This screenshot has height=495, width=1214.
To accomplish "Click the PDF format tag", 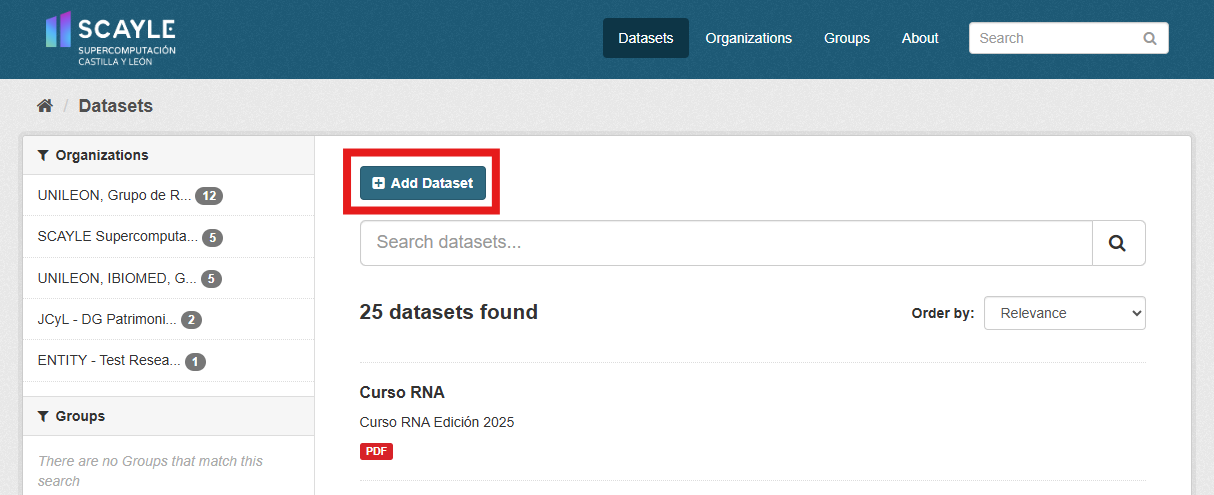I will (x=376, y=451).
